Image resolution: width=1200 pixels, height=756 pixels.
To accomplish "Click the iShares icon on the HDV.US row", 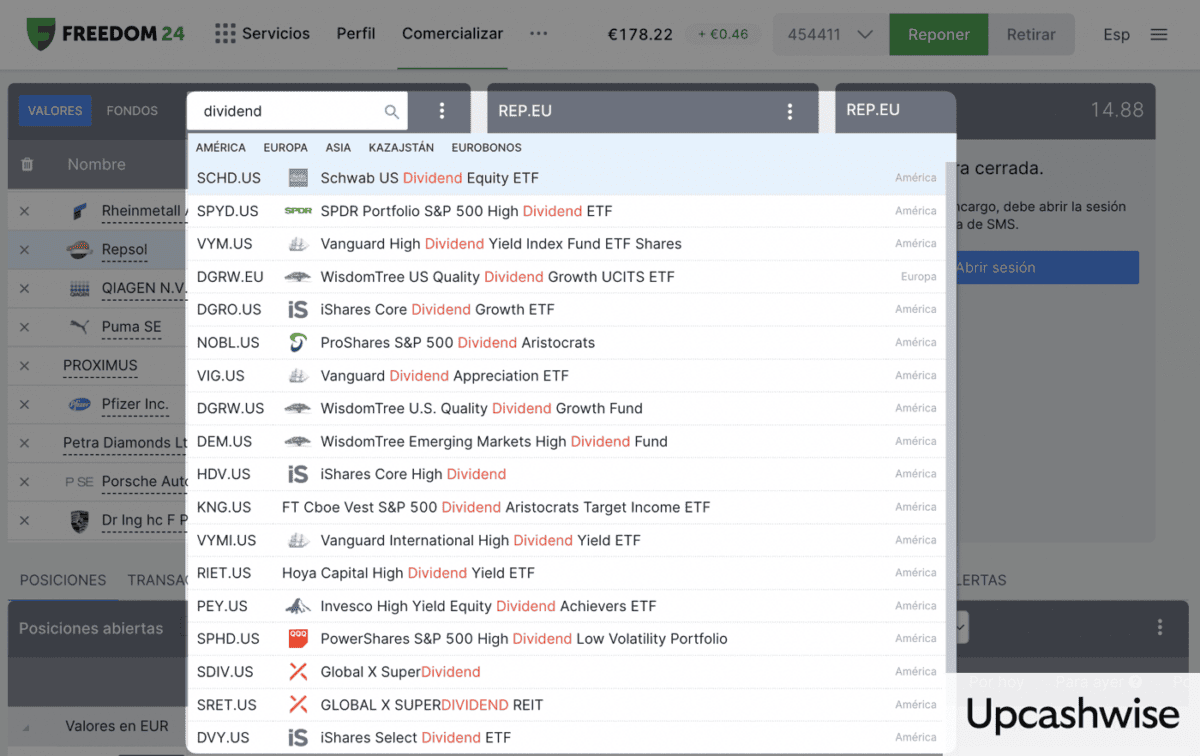I will [298, 474].
